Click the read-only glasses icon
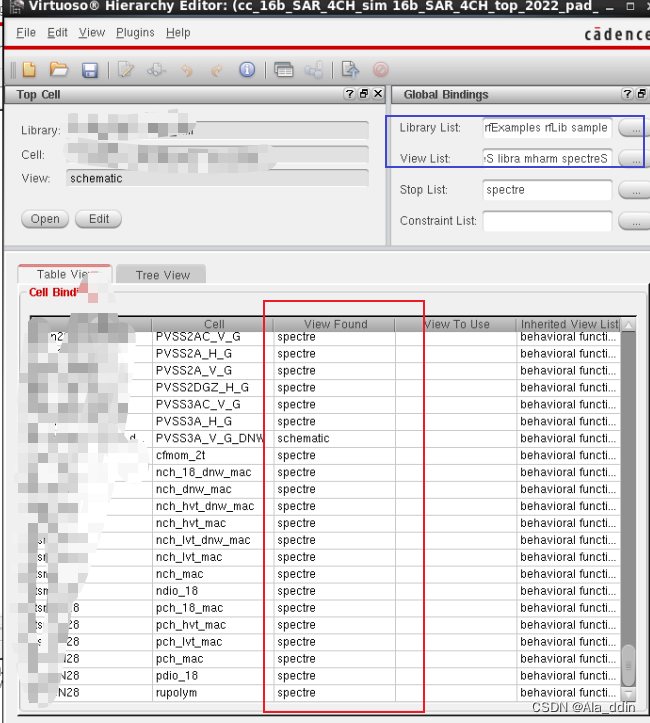The height and width of the screenshot is (723, 650). (156, 70)
